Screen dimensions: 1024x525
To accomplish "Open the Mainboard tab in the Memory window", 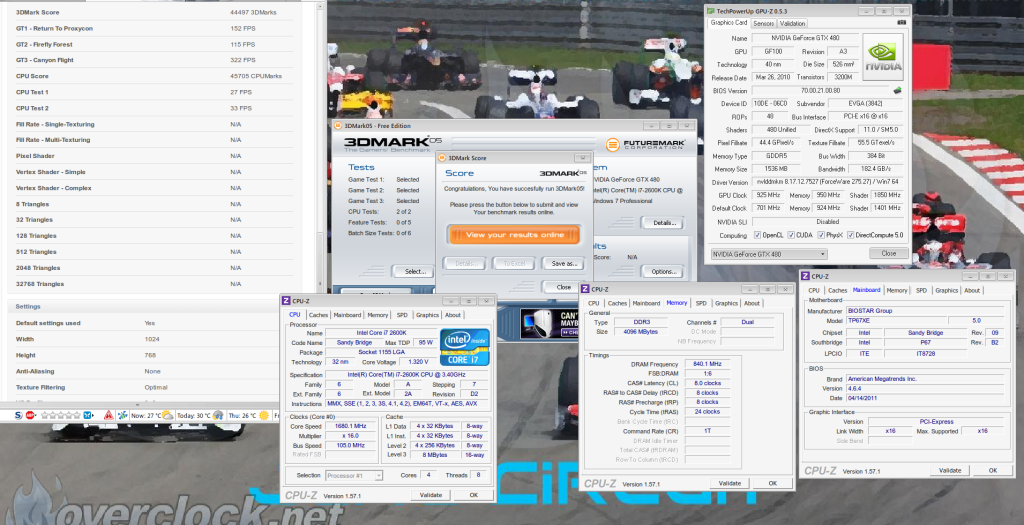I will [646, 303].
